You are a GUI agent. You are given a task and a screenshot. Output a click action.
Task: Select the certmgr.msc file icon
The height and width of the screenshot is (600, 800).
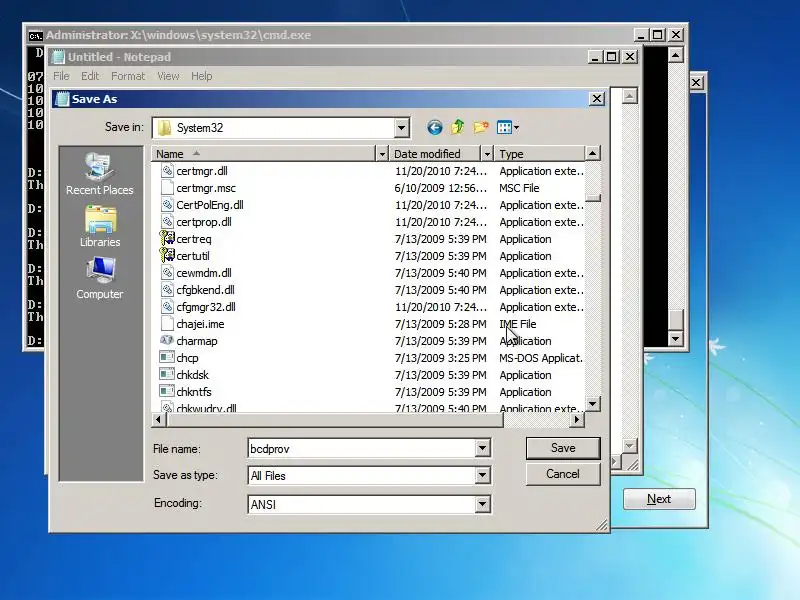pos(167,187)
